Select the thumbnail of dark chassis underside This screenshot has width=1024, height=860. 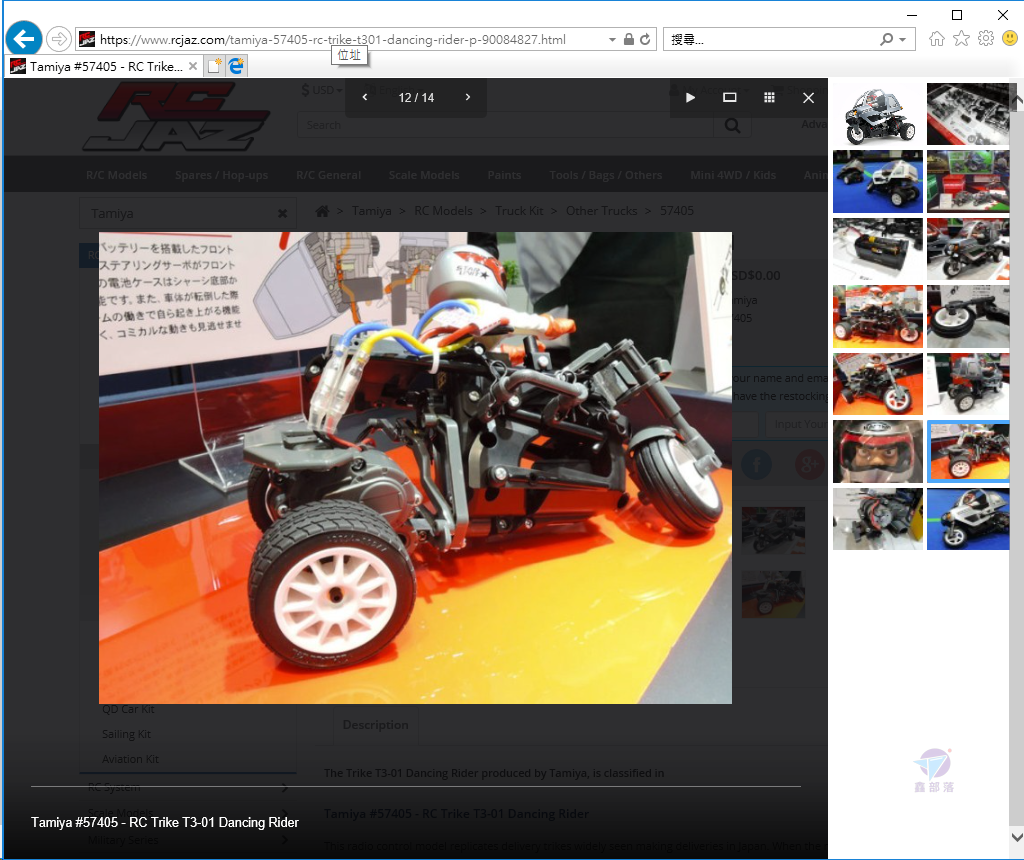[x=878, y=519]
